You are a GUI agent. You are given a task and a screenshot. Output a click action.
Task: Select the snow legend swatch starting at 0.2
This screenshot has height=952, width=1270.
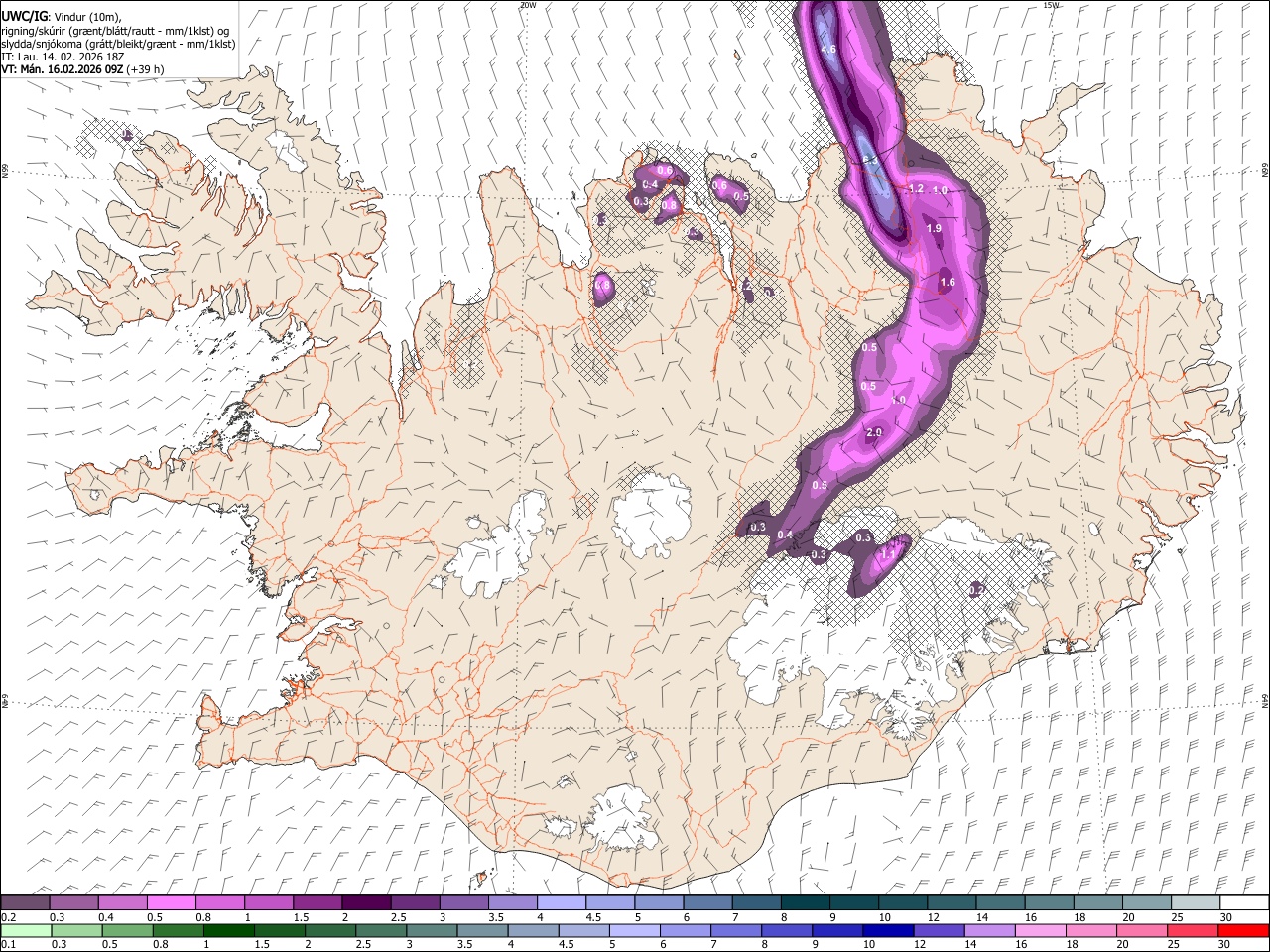[25, 902]
